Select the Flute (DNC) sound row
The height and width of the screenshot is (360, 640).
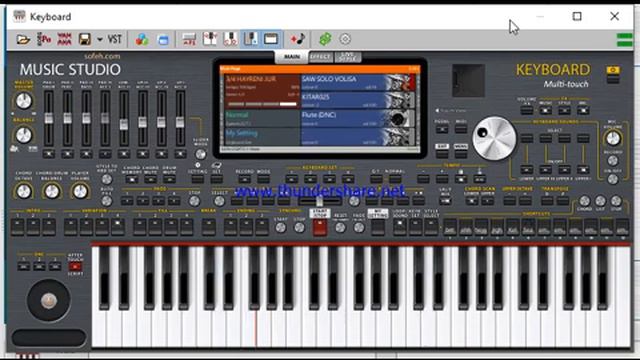point(358,118)
